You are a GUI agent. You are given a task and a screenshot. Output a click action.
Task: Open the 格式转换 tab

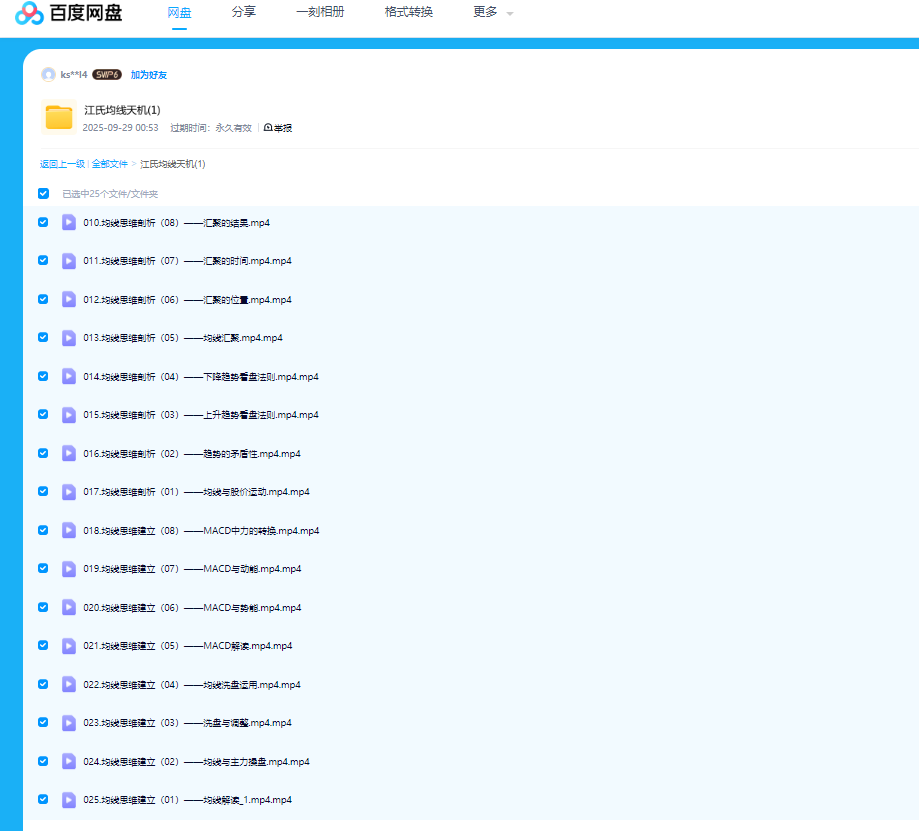(x=408, y=13)
